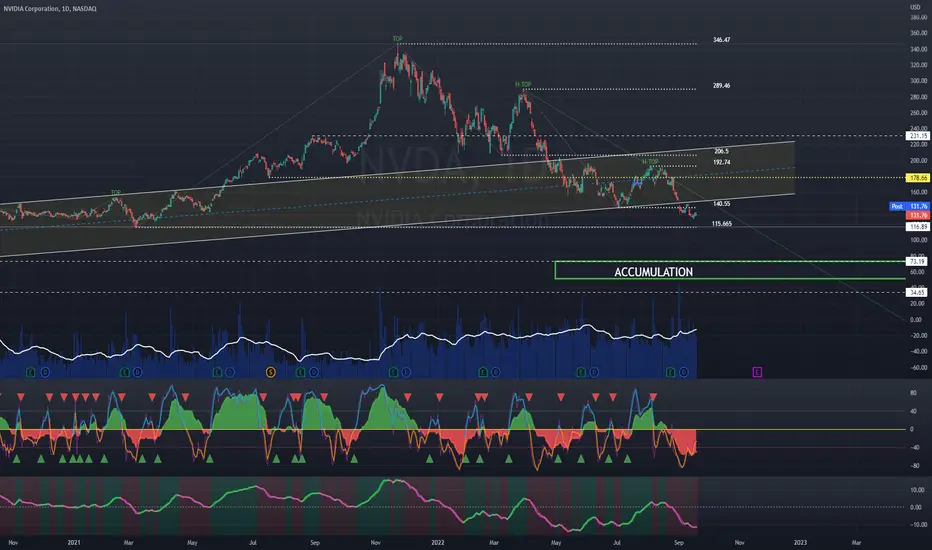This screenshot has width=932, height=550.
Task: Select the 206.5 level text annotation
Action: (x=722, y=151)
